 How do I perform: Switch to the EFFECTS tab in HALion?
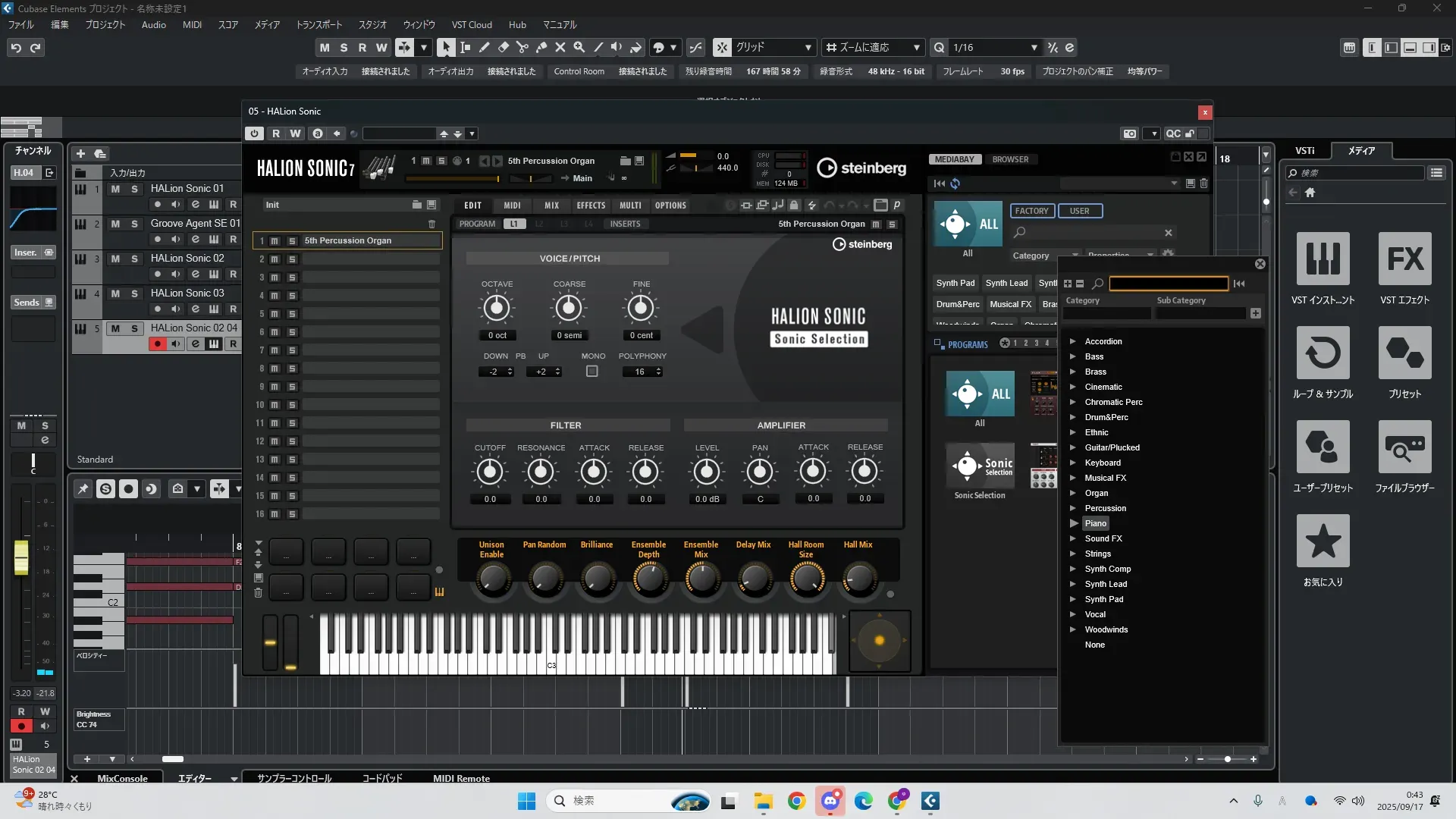click(590, 206)
